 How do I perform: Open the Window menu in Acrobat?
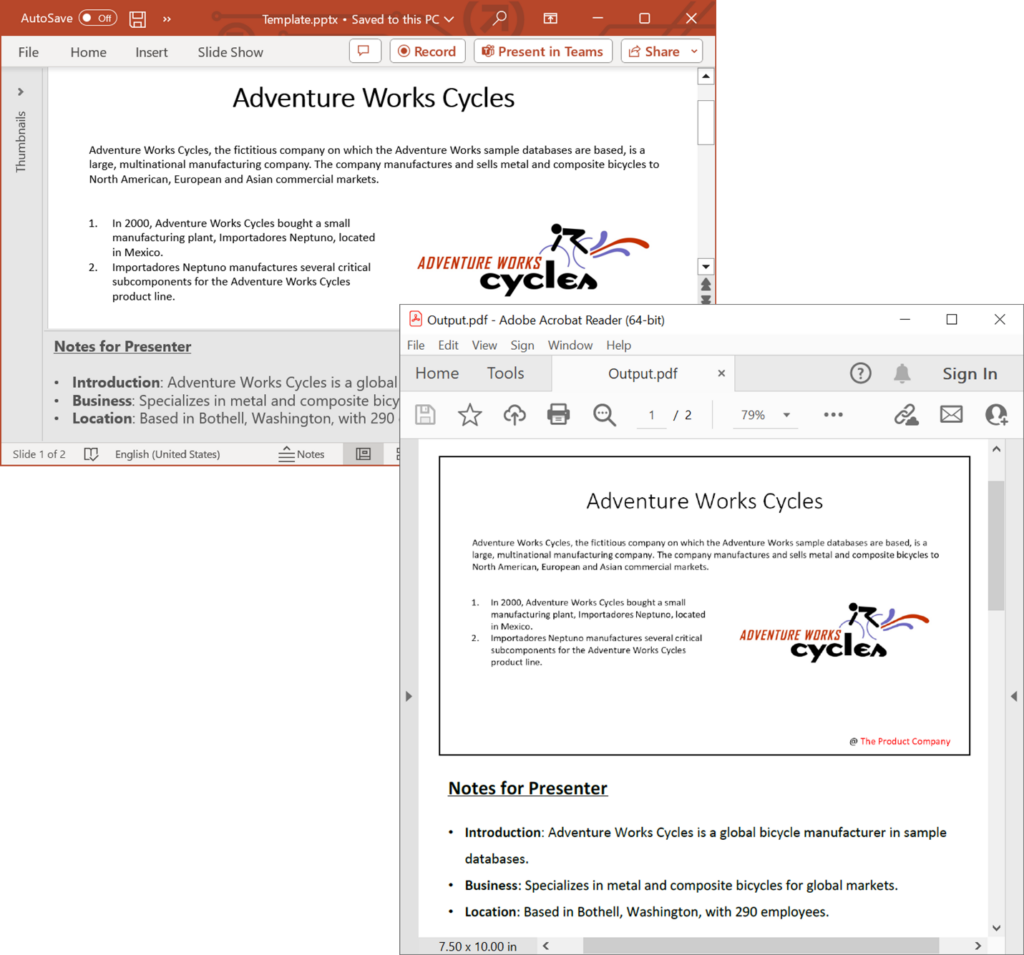pyautogui.click(x=571, y=344)
